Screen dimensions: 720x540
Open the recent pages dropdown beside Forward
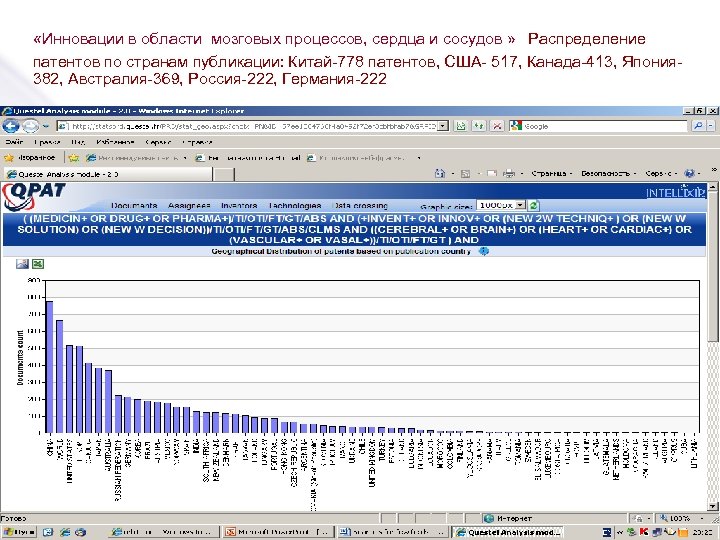pos(45,126)
